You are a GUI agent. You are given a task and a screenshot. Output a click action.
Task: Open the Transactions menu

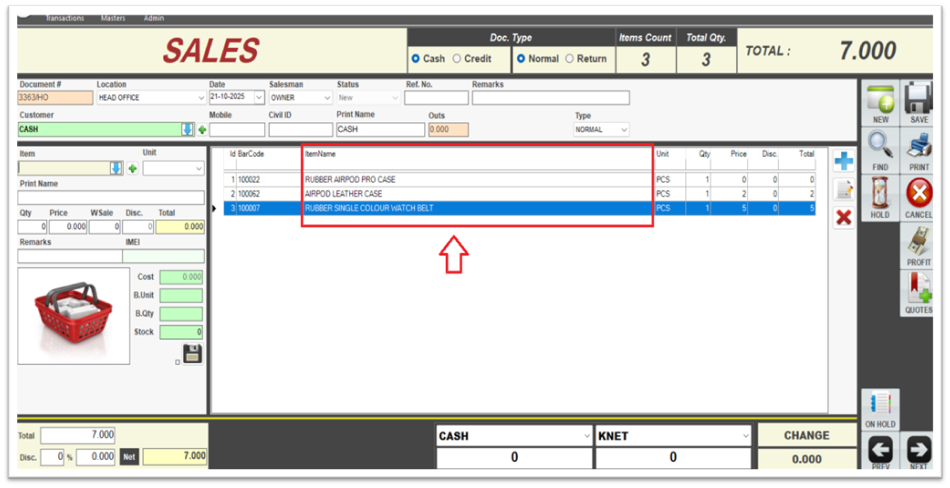tap(65, 18)
